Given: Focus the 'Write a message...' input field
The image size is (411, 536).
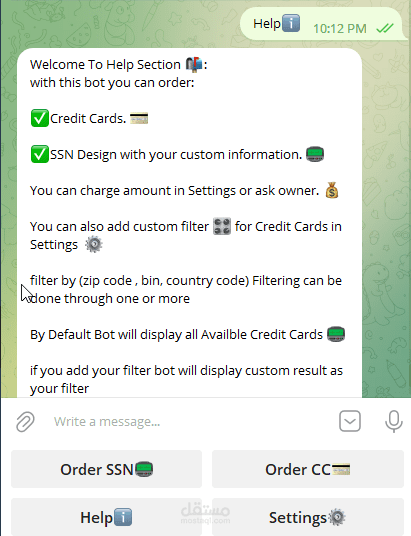Looking at the screenshot, I should pyautogui.click(x=191, y=421).
